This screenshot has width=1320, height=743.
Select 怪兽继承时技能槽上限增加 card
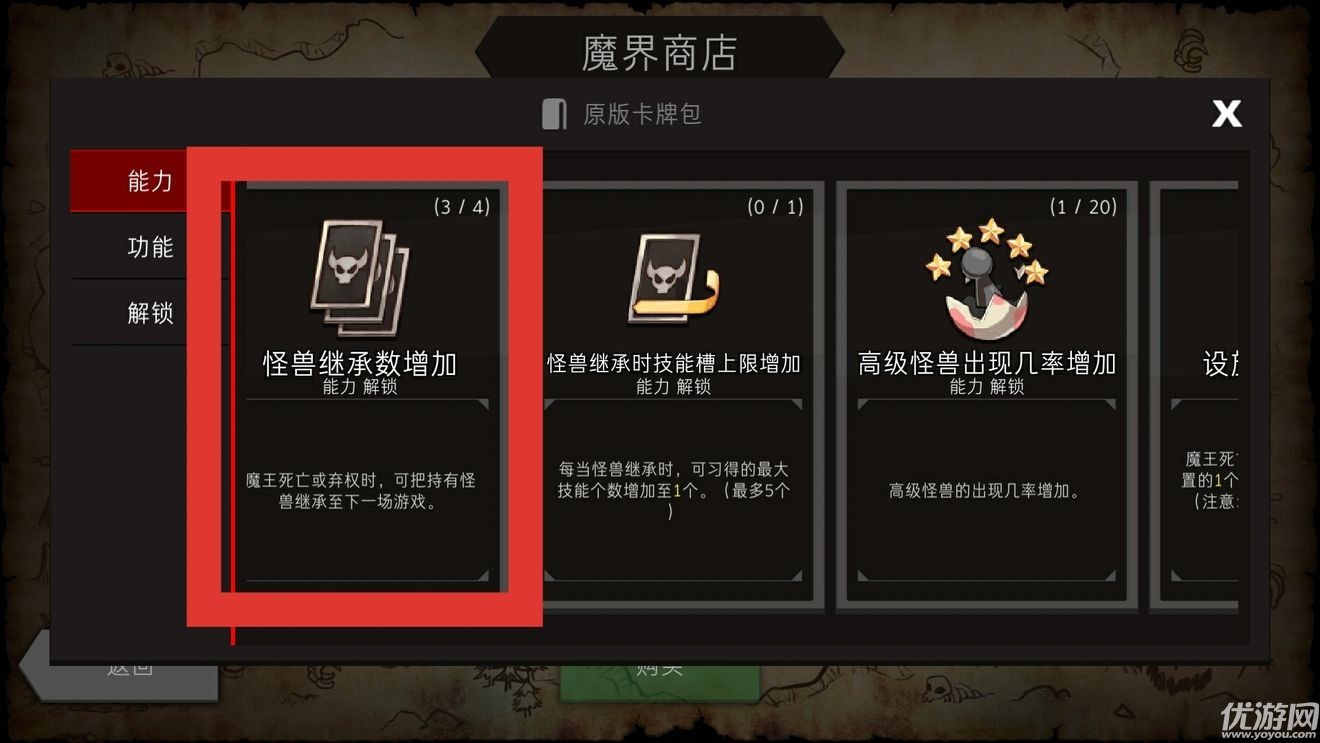pos(674,392)
